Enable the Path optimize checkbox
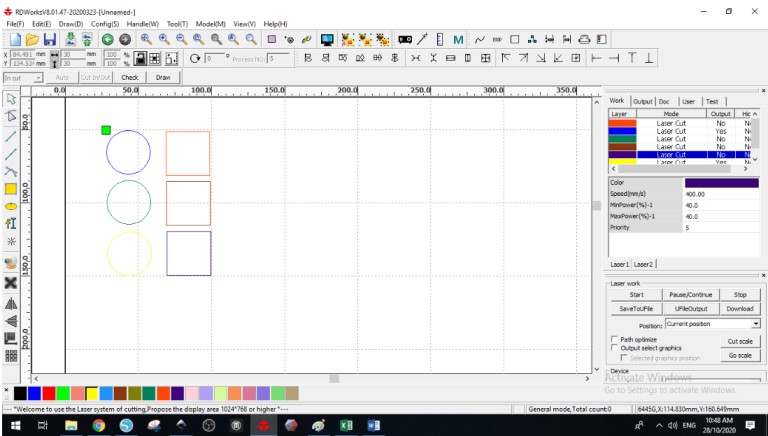 (x=614, y=339)
